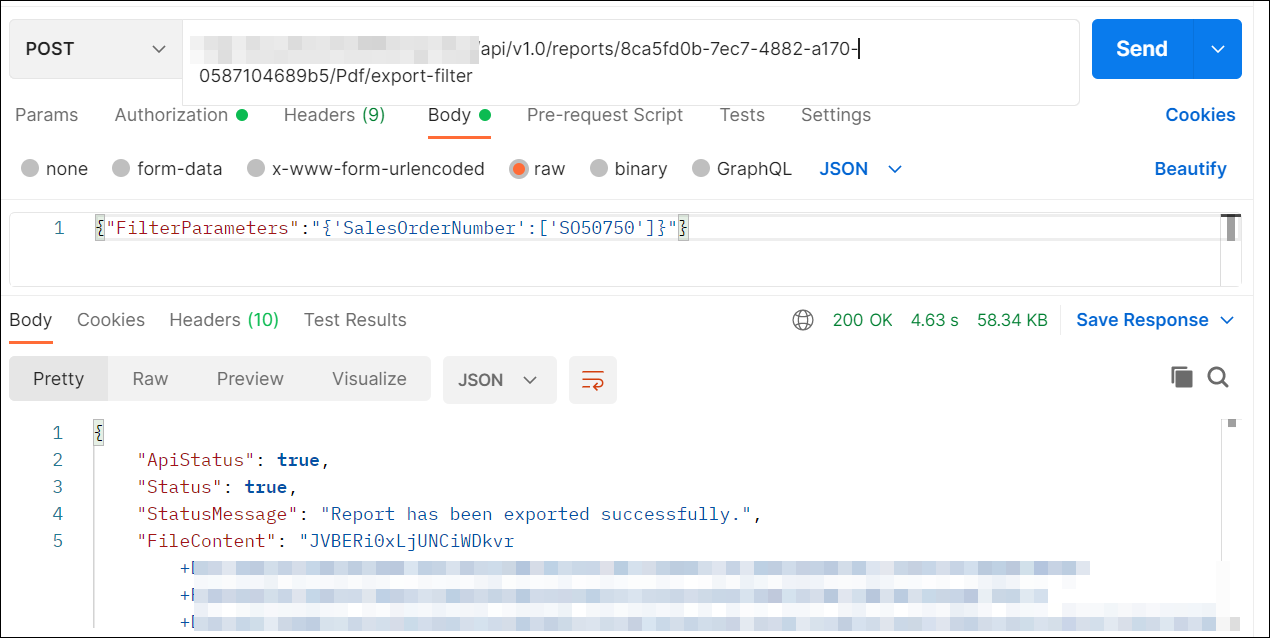Click the globe network information icon
The height and width of the screenshot is (638, 1270).
click(803, 320)
